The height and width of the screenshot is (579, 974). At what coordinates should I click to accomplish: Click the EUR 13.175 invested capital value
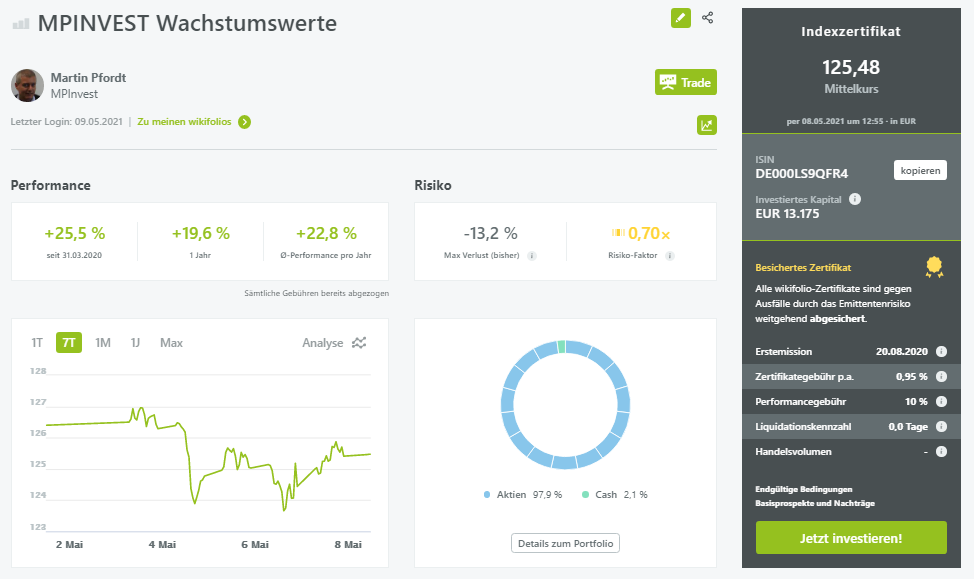point(787,214)
